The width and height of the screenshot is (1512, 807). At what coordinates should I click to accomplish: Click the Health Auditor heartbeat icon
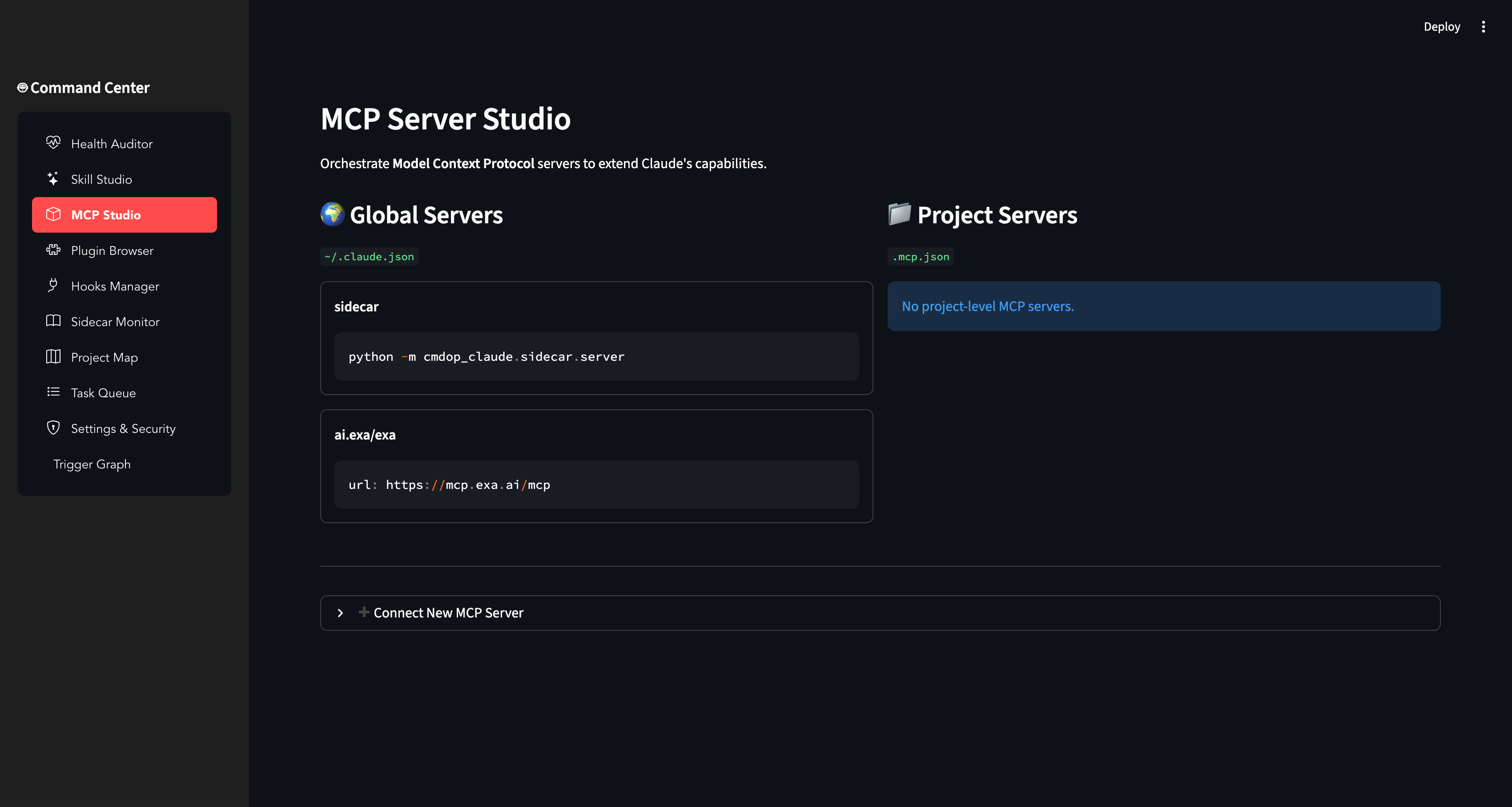tap(53, 143)
